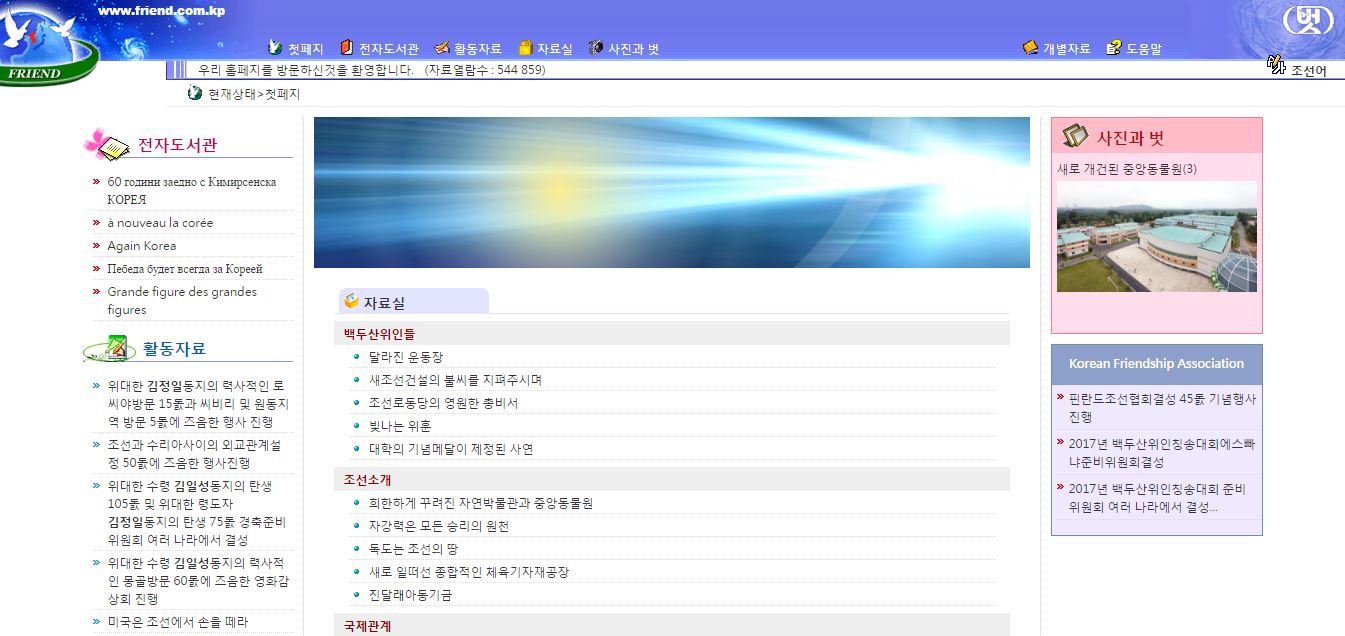Click the handshake icon beside 활동자료
Screen dimensions: 1345x636
(x=442, y=48)
